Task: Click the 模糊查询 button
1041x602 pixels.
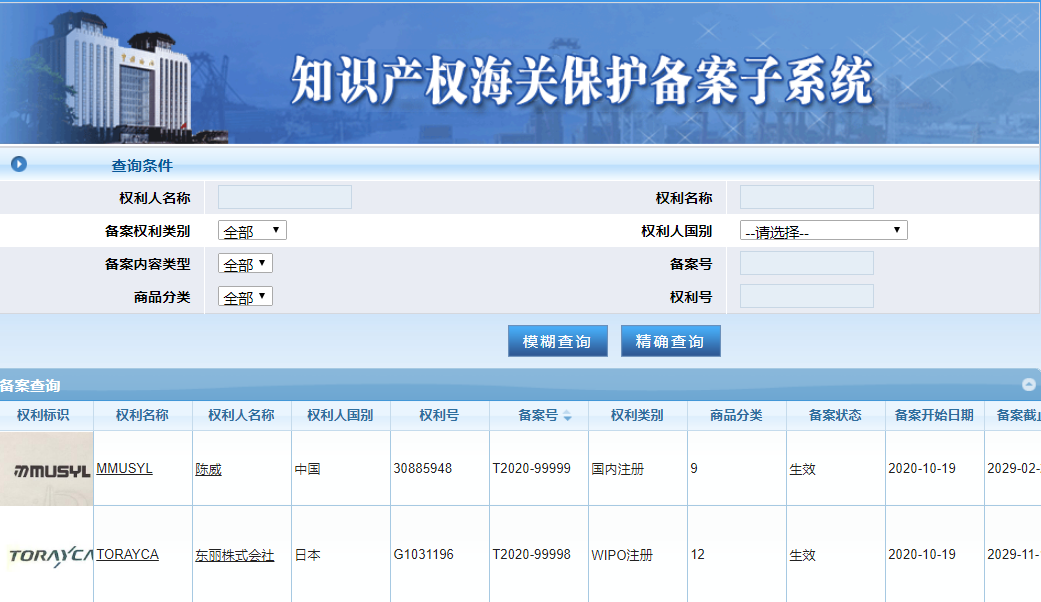Action: click(x=557, y=341)
